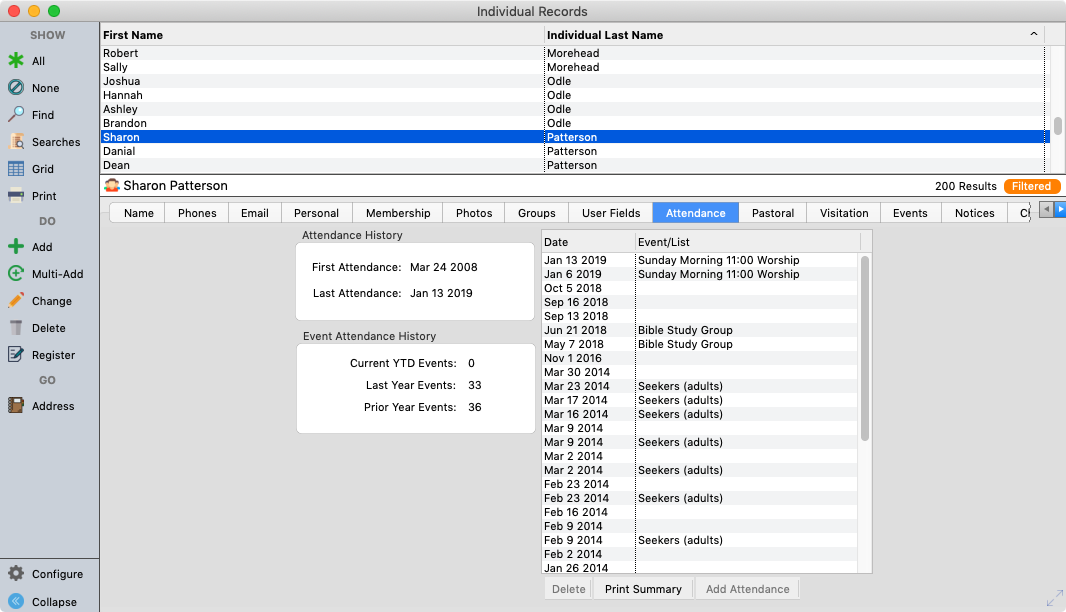This screenshot has height=612, width=1066.
Task: Select the None icon in sidebar
Action: (16, 88)
